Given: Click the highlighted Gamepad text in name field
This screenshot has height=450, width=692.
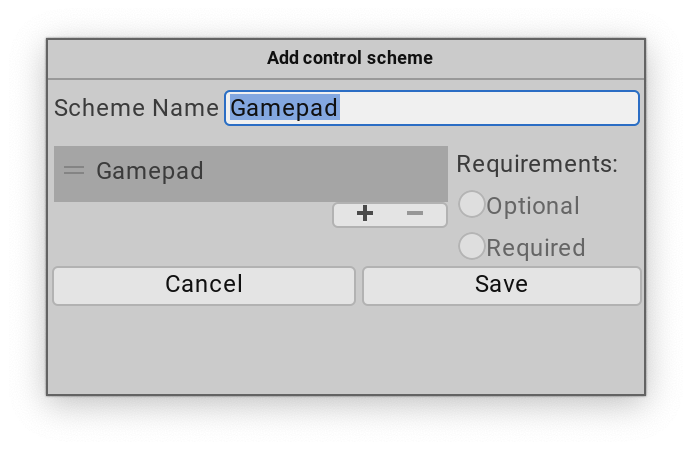Looking at the screenshot, I should [285, 108].
